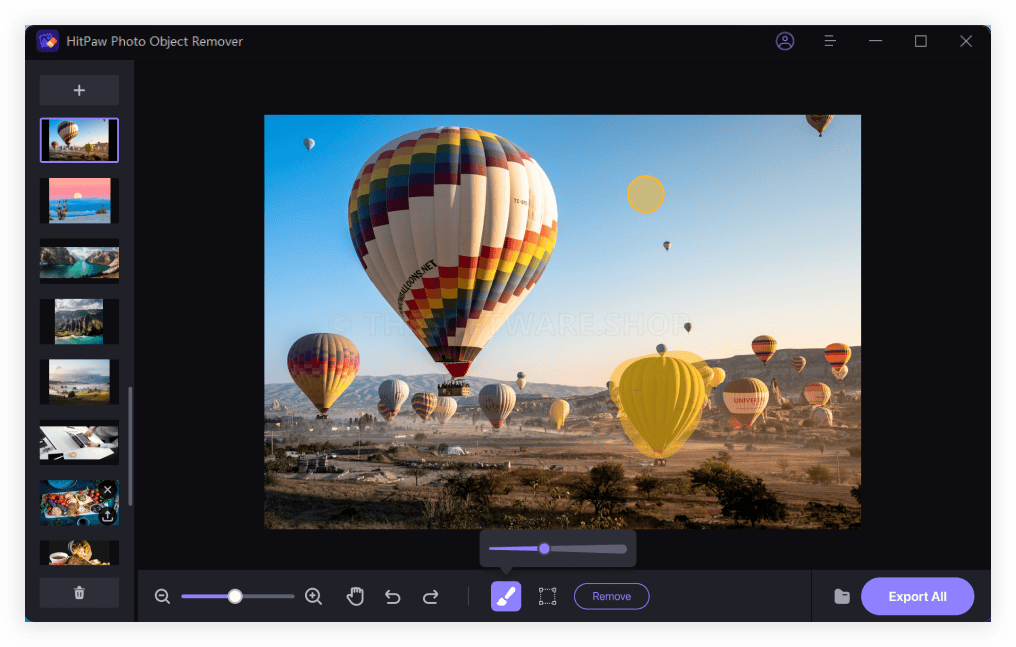Select the Brush tool
The image size is (1016, 647).
(506, 596)
